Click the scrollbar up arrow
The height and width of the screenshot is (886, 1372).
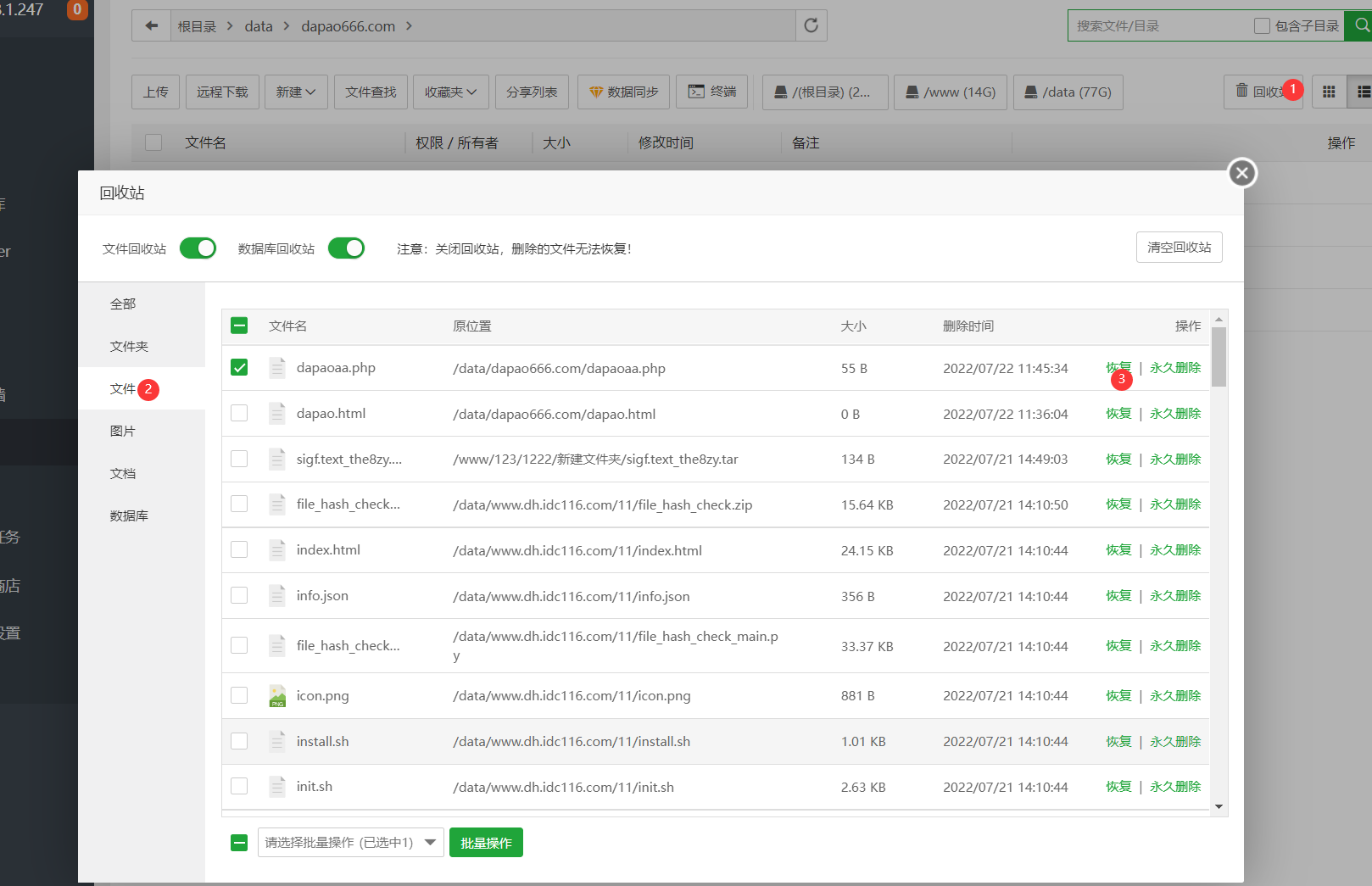pyautogui.click(x=1219, y=320)
